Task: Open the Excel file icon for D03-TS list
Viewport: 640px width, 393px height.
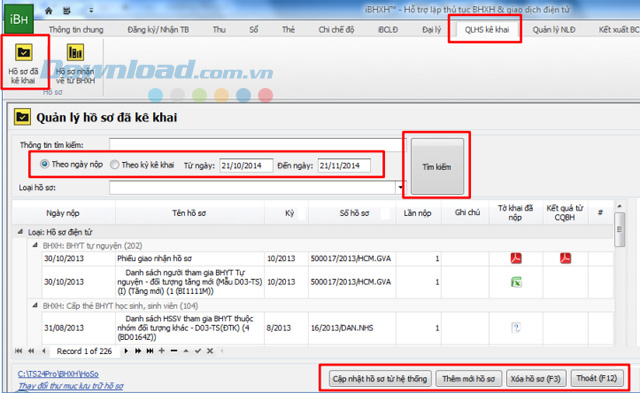Action: click(x=516, y=282)
